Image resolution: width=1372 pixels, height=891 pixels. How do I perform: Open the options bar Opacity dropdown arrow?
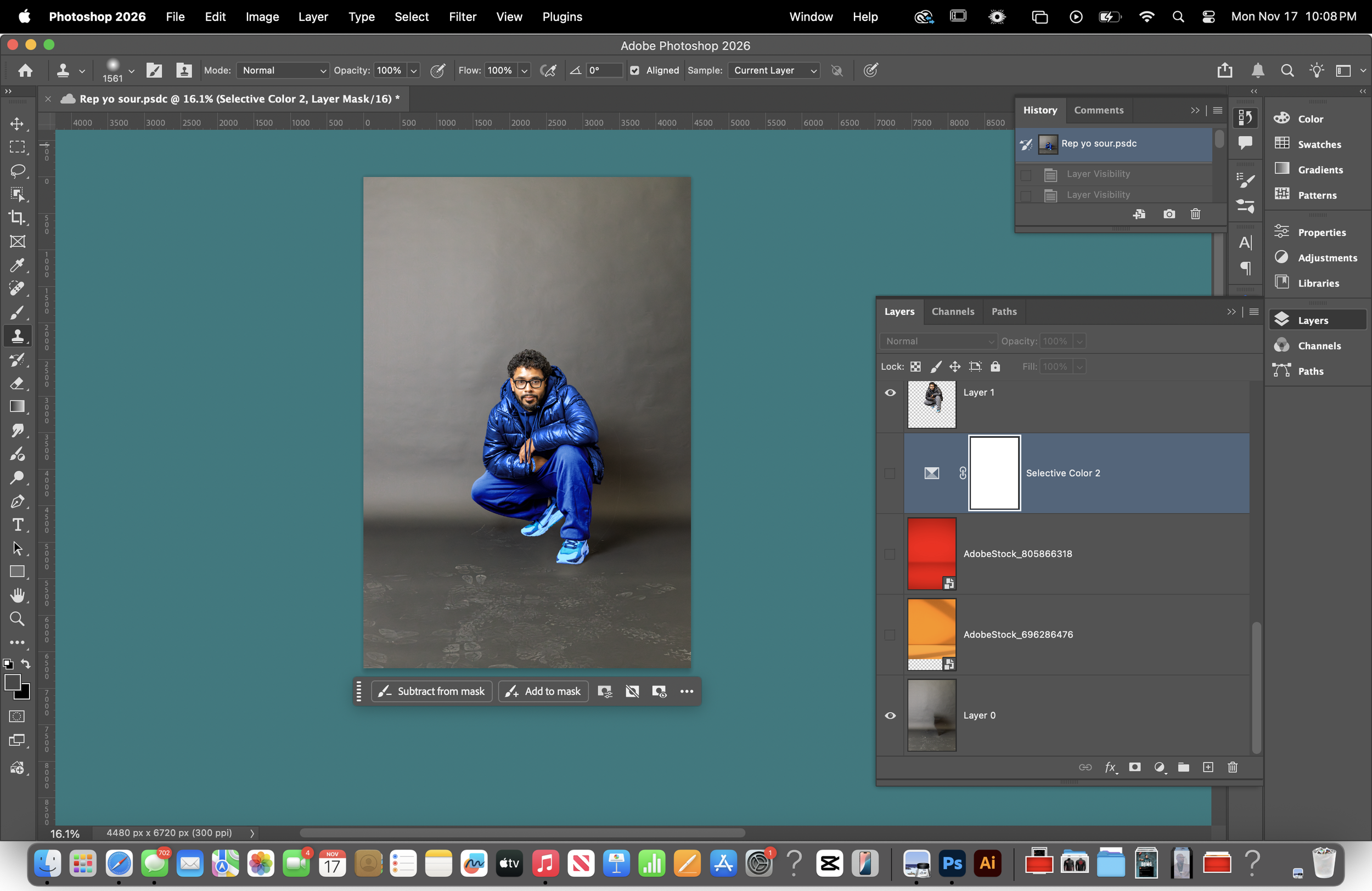point(413,70)
